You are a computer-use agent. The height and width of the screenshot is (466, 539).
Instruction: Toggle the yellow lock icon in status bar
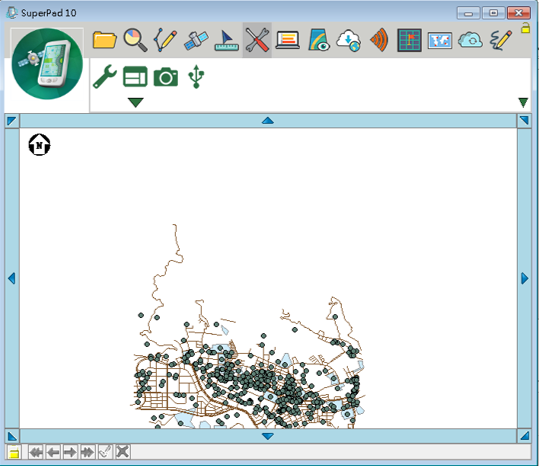pos(14,452)
